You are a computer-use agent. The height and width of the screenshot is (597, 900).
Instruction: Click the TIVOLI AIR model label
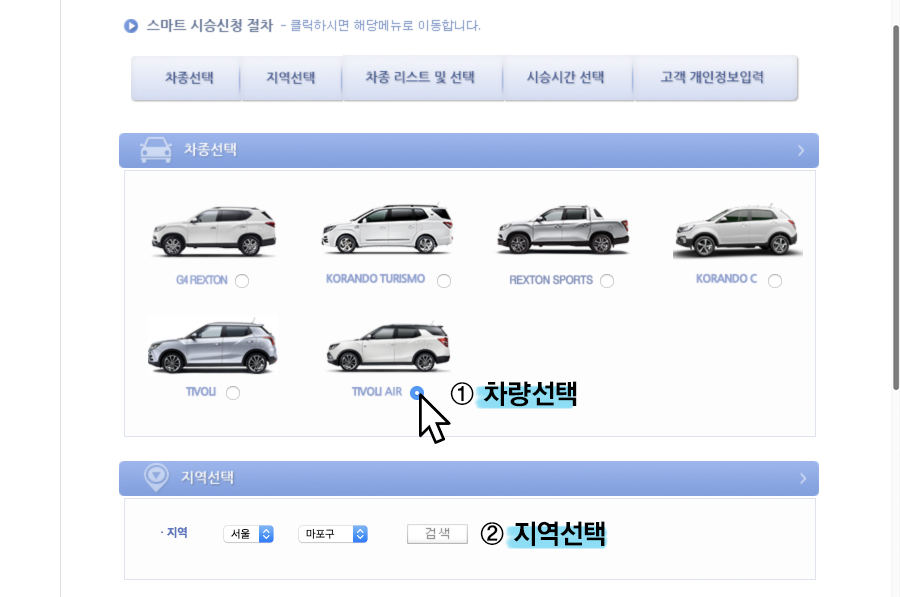point(377,392)
